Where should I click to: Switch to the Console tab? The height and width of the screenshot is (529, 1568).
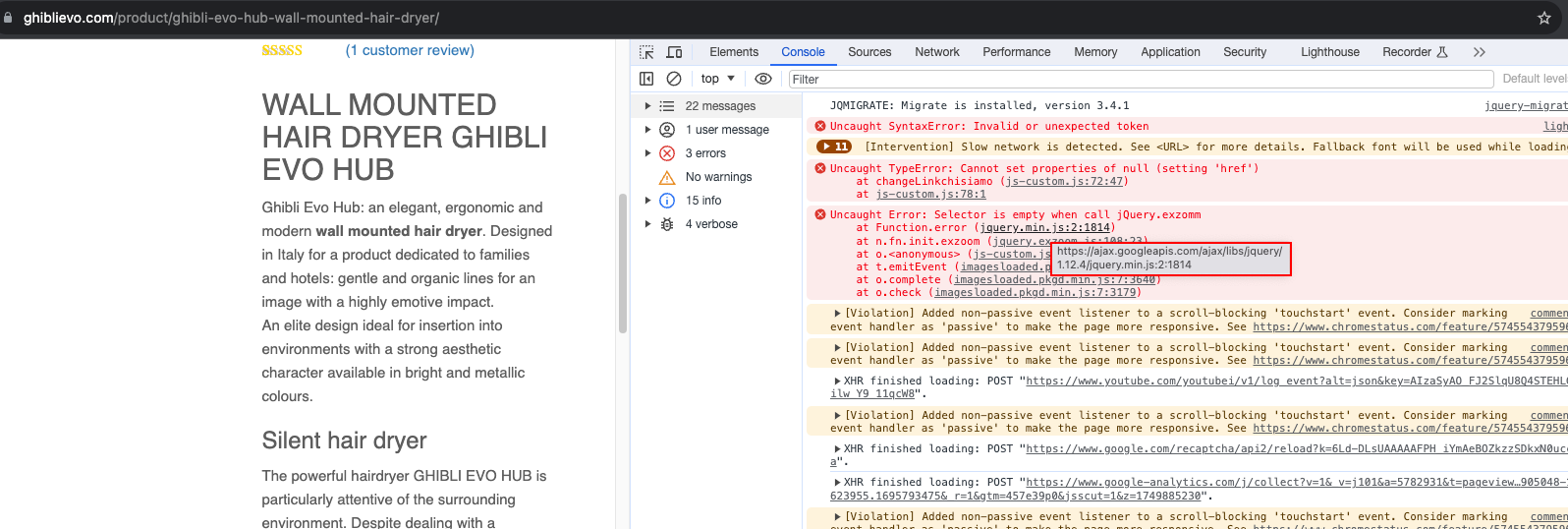[x=803, y=52]
